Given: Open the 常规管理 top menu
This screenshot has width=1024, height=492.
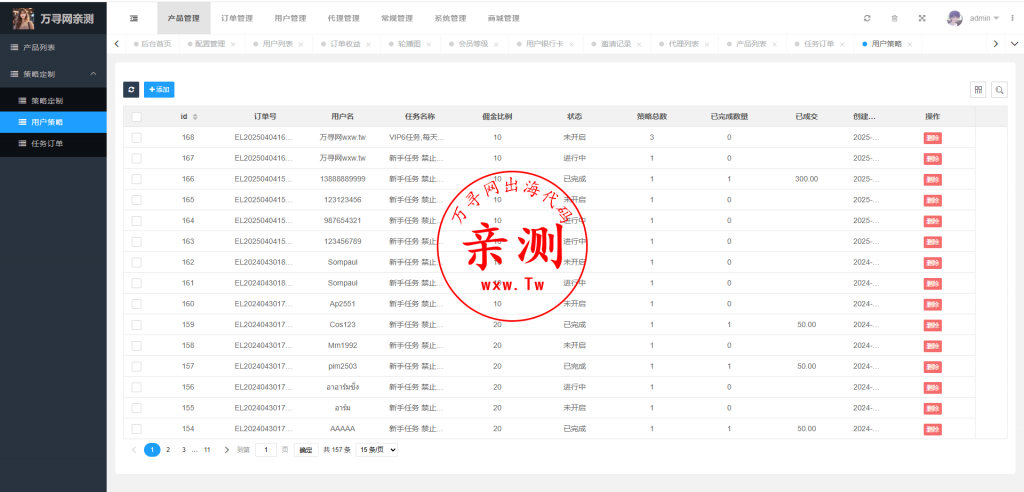Looking at the screenshot, I should pyautogui.click(x=397, y=18).
